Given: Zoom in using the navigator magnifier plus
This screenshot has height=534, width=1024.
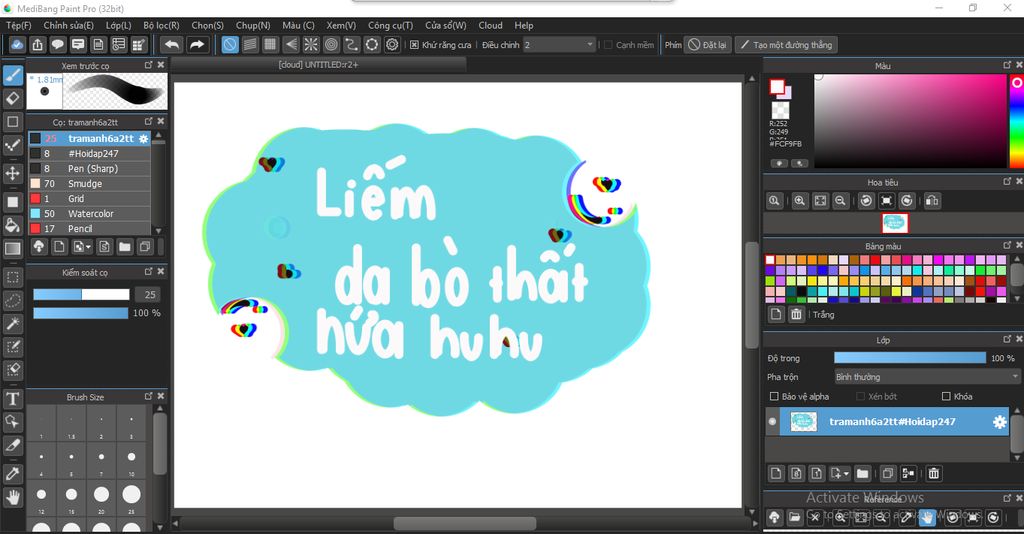Looking at the screenshot, I should [x=799, y=201].
